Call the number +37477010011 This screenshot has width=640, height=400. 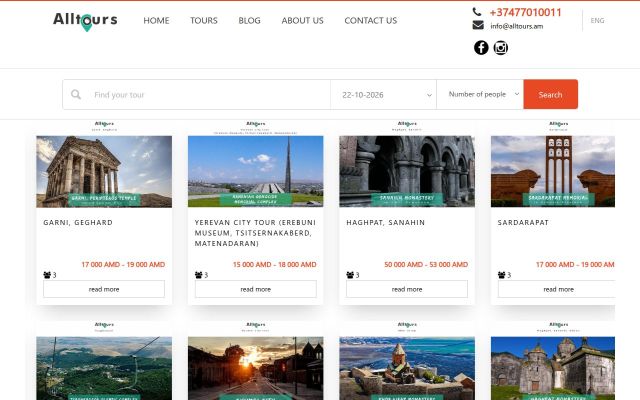click(525, 12)
